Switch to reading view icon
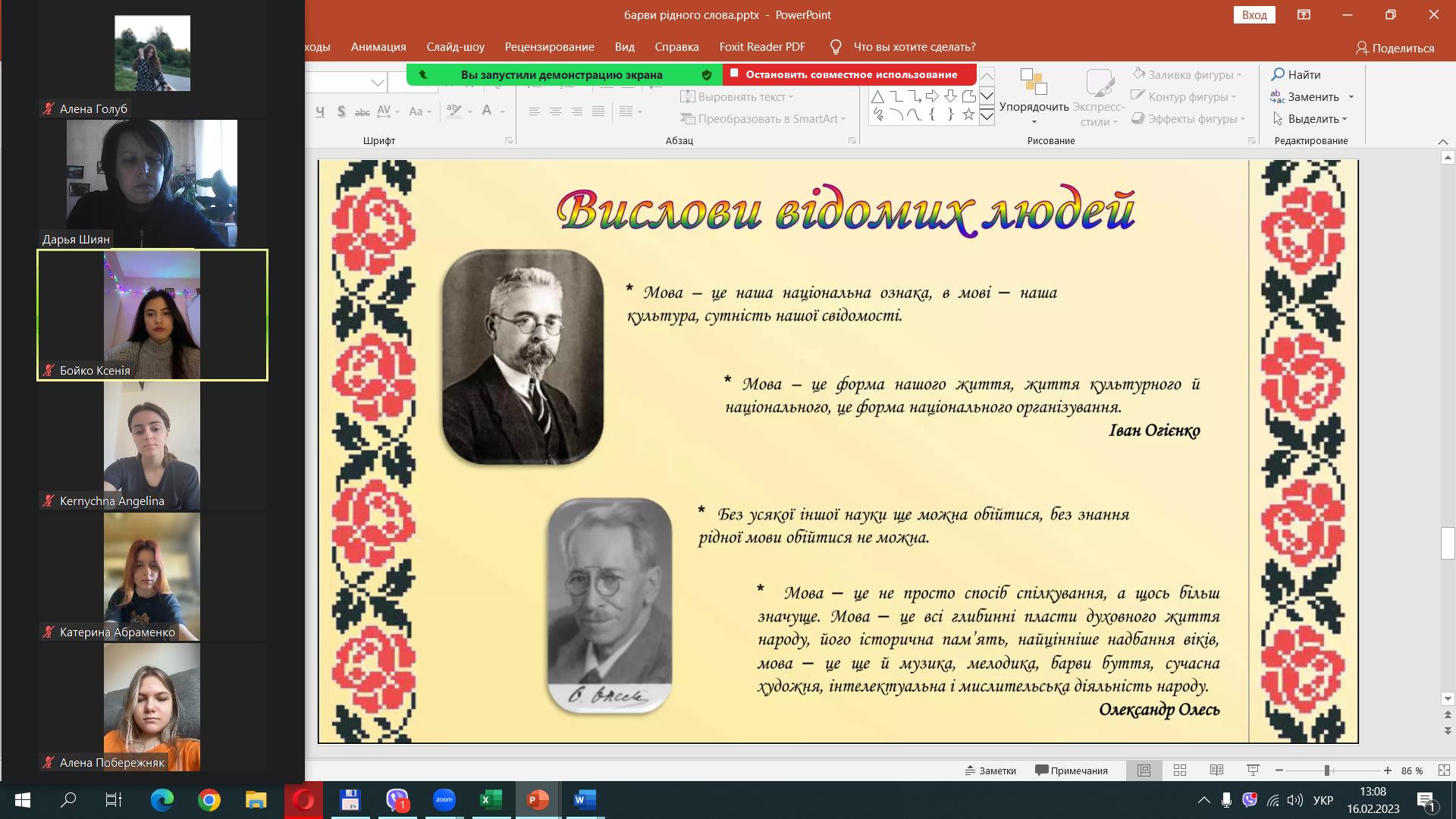Viewport: 1456px width, 819px height. 1216,770
